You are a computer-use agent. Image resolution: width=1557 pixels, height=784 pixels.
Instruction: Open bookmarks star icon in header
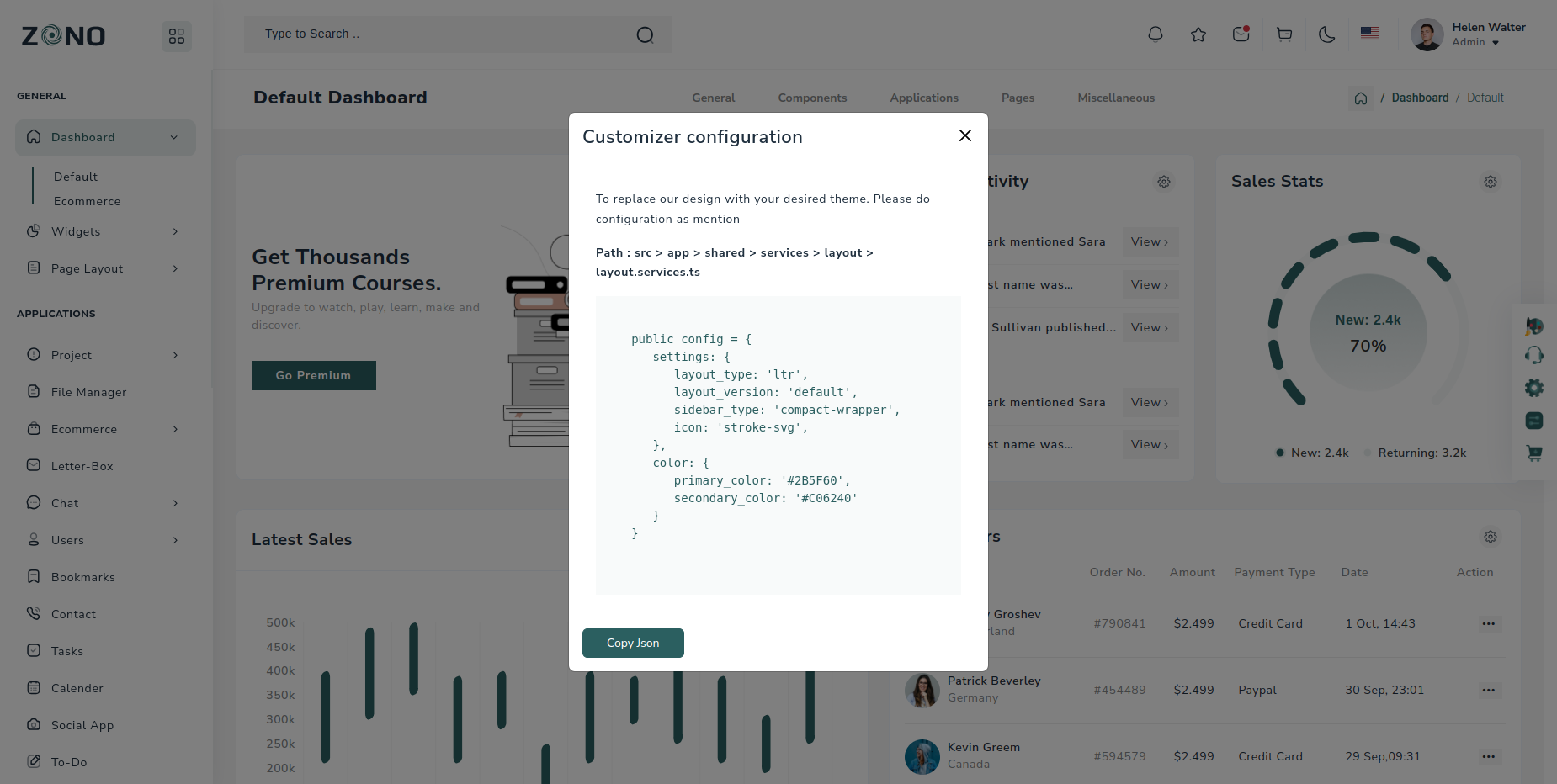(x=1198, y=34)
